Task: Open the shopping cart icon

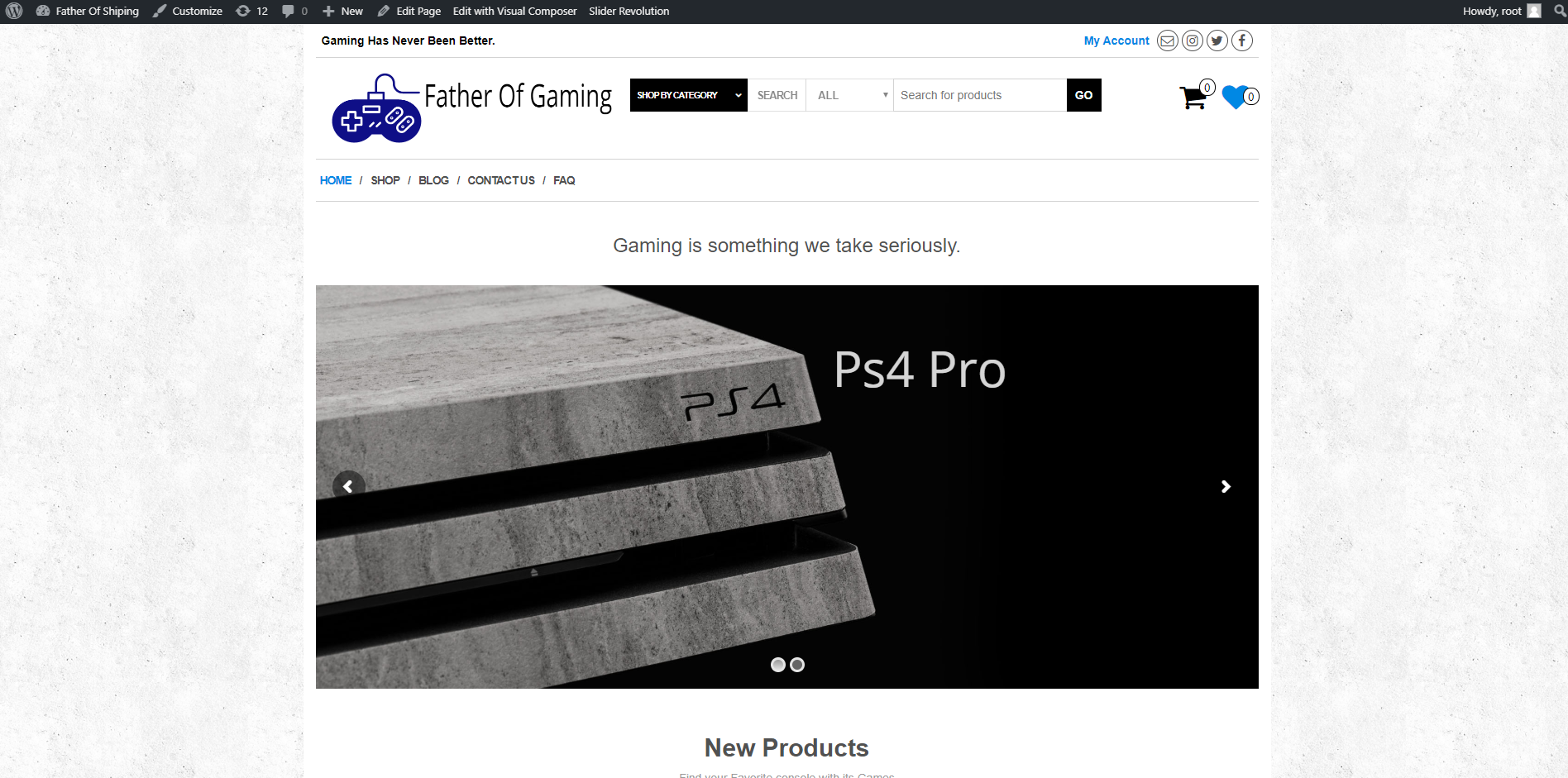Action: 1193,97
